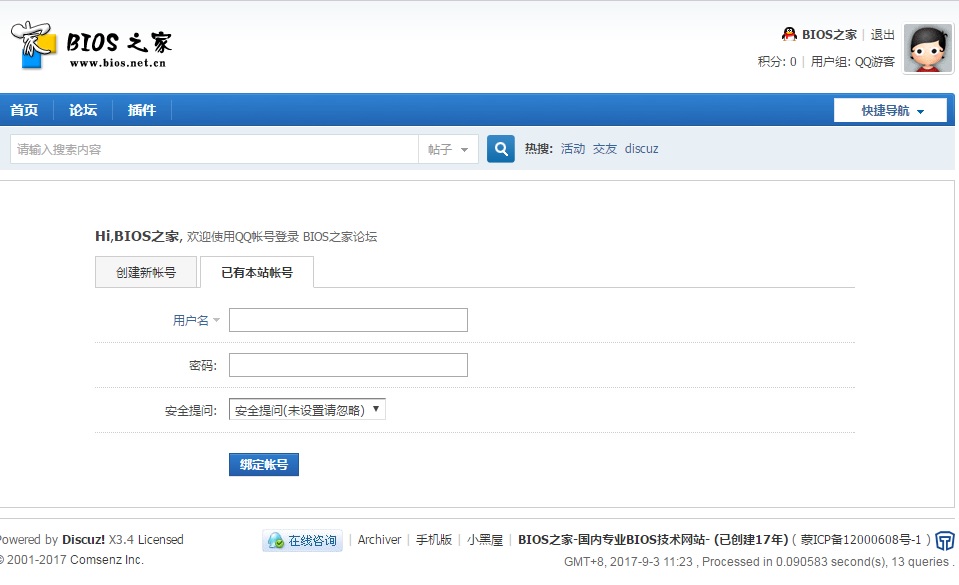The image size is (959, 585).
Task: Click the BIOS之家 site logo
Action: click(91, 45)
